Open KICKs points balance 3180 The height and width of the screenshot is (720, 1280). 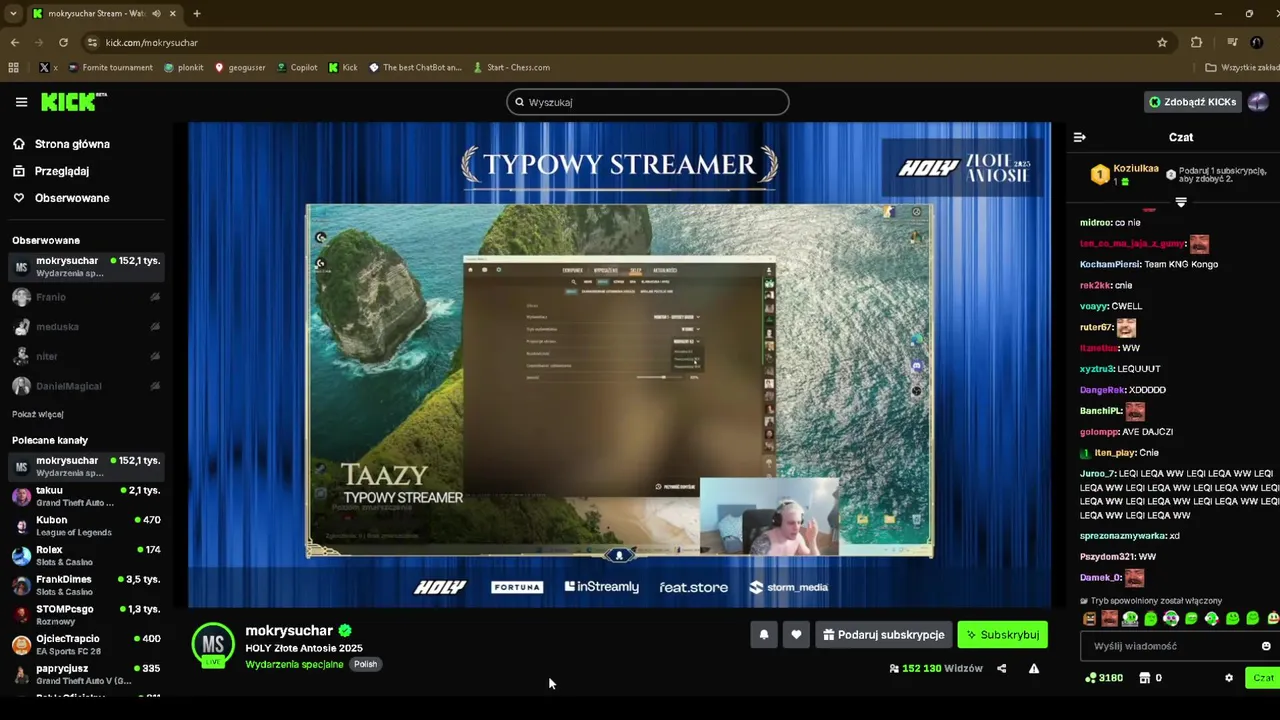1104,678
